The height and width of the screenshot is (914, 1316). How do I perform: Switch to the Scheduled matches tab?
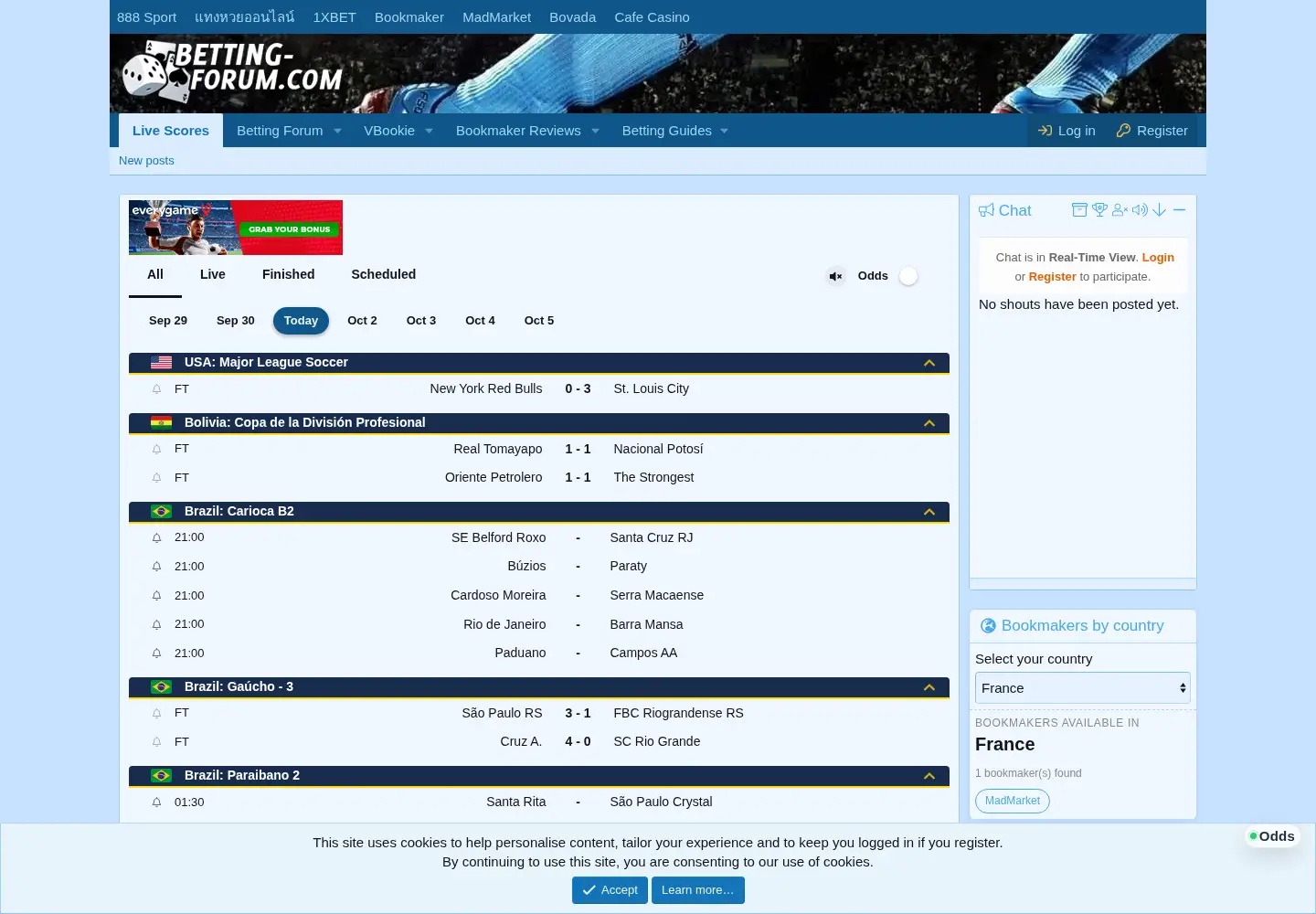coord(384,274)
